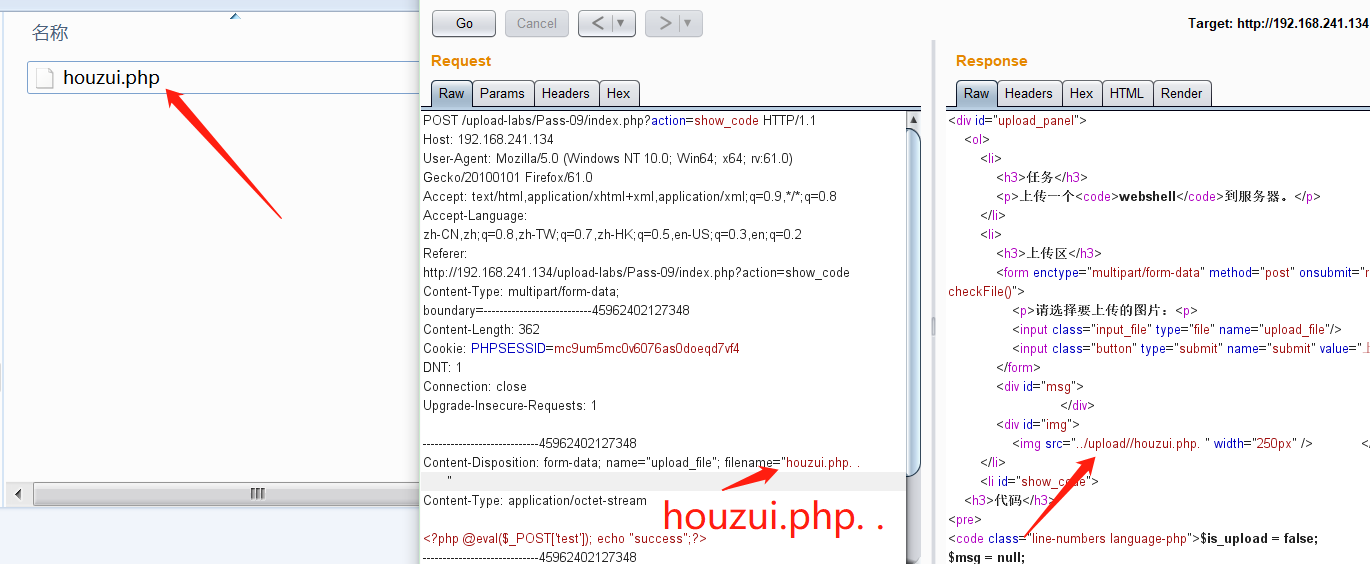Click the form enctype multipart line in response
This screenshot has width=1370, height=564.
click(1183, 272)
